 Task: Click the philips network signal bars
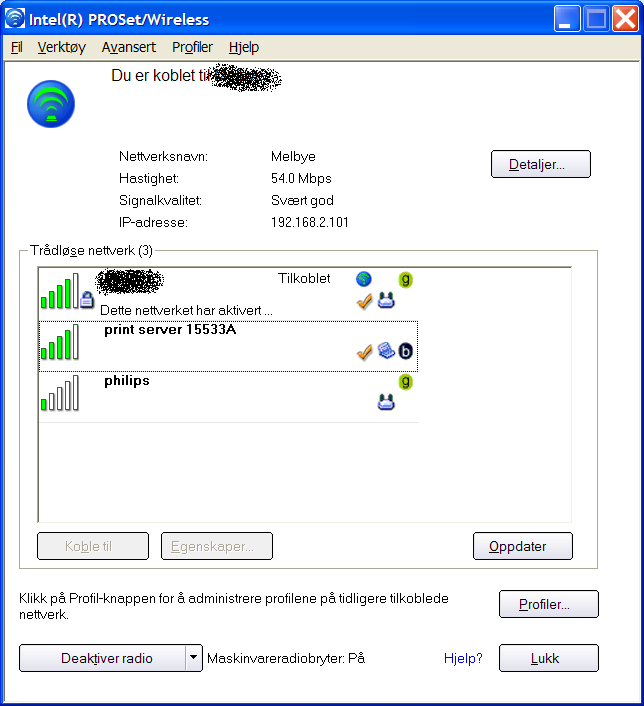click(60, 393)
